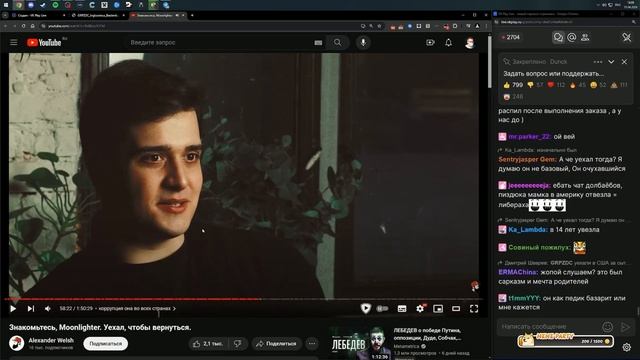React thumbs down on the pinned message
The image size is (640, 360).
tap(535, 85)
